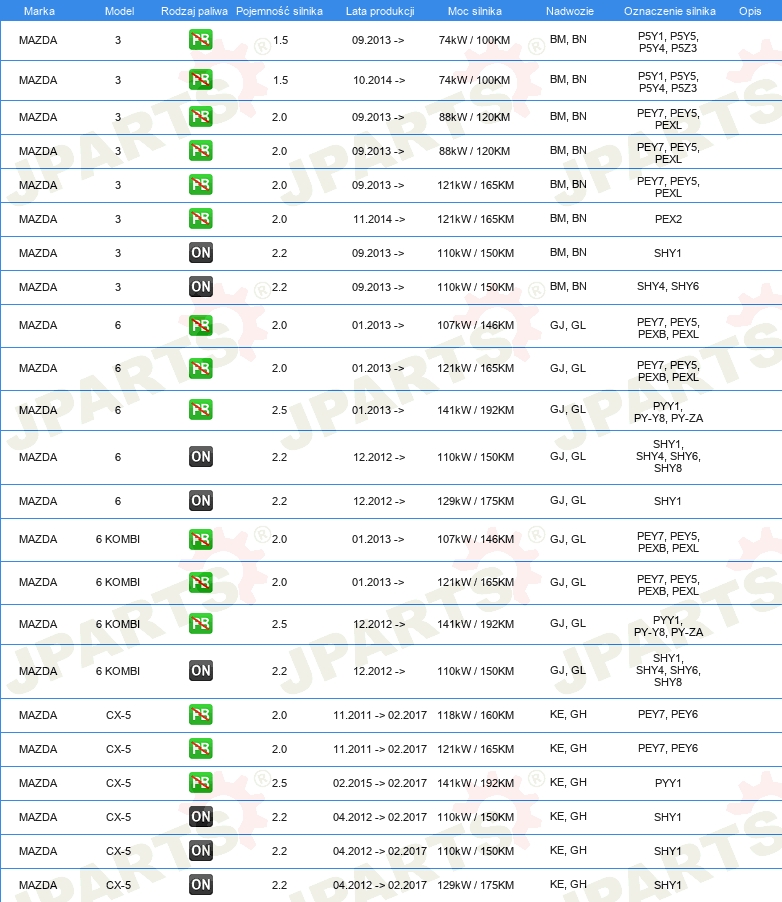This screenshot has height=902, width=782.
Task: Select BM, BN body cell in PEX2 row
Action: (x=568, y=219)
